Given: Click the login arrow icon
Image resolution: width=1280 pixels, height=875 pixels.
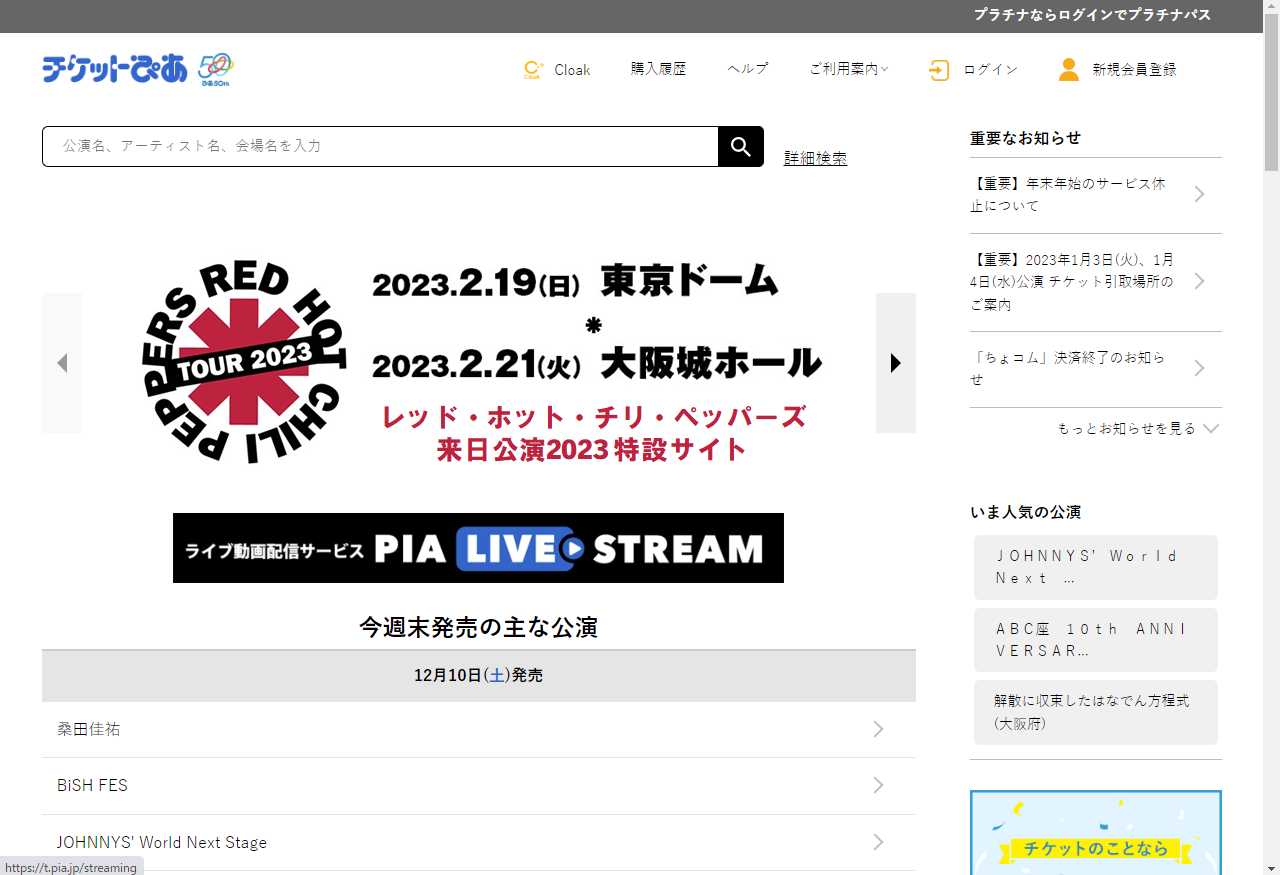Looking at the screenshot, I should click(939, 70).
